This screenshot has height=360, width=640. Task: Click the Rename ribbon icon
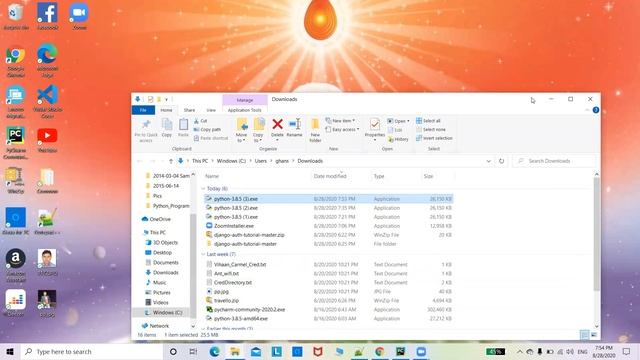click(x=294, y=124)
